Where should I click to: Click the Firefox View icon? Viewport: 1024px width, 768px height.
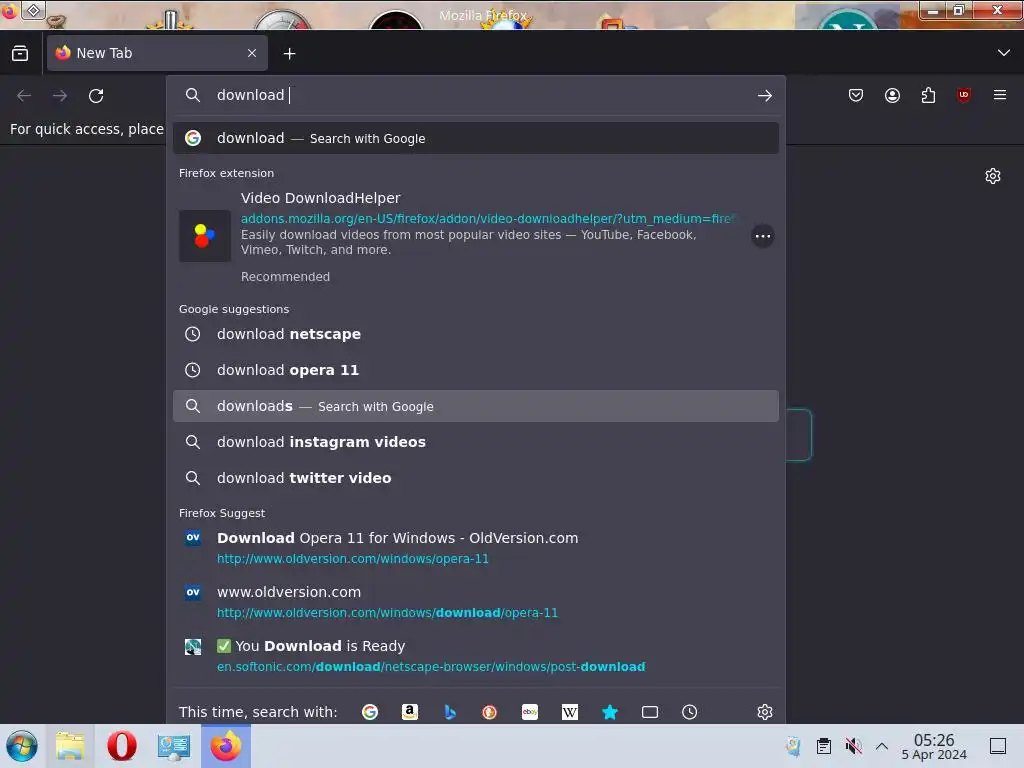[20, 54]
